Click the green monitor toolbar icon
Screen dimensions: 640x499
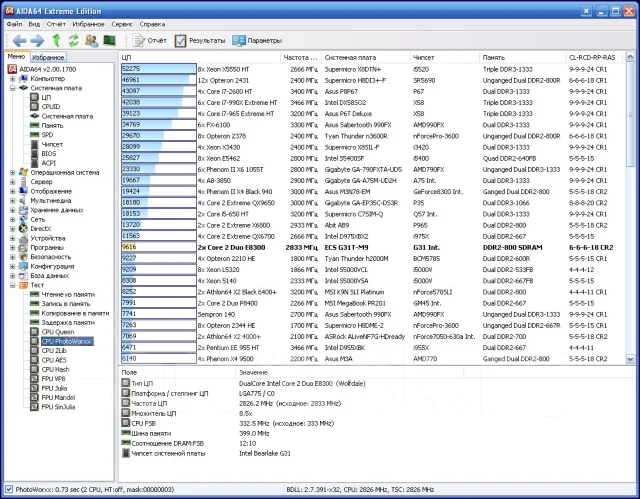tap(109, 40)
